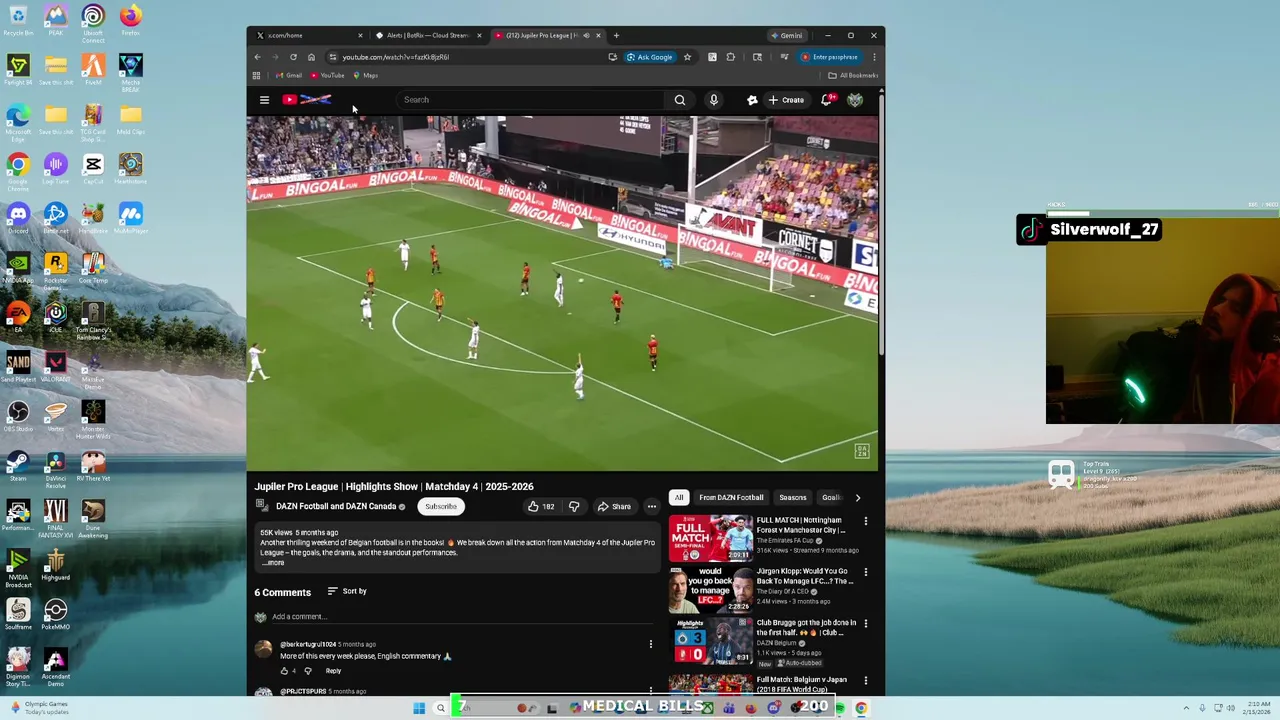Click the Enter passphrase profile chip
Image resolution: width=1280 pixels, height=720 pixels.
(x=830, y=57)
